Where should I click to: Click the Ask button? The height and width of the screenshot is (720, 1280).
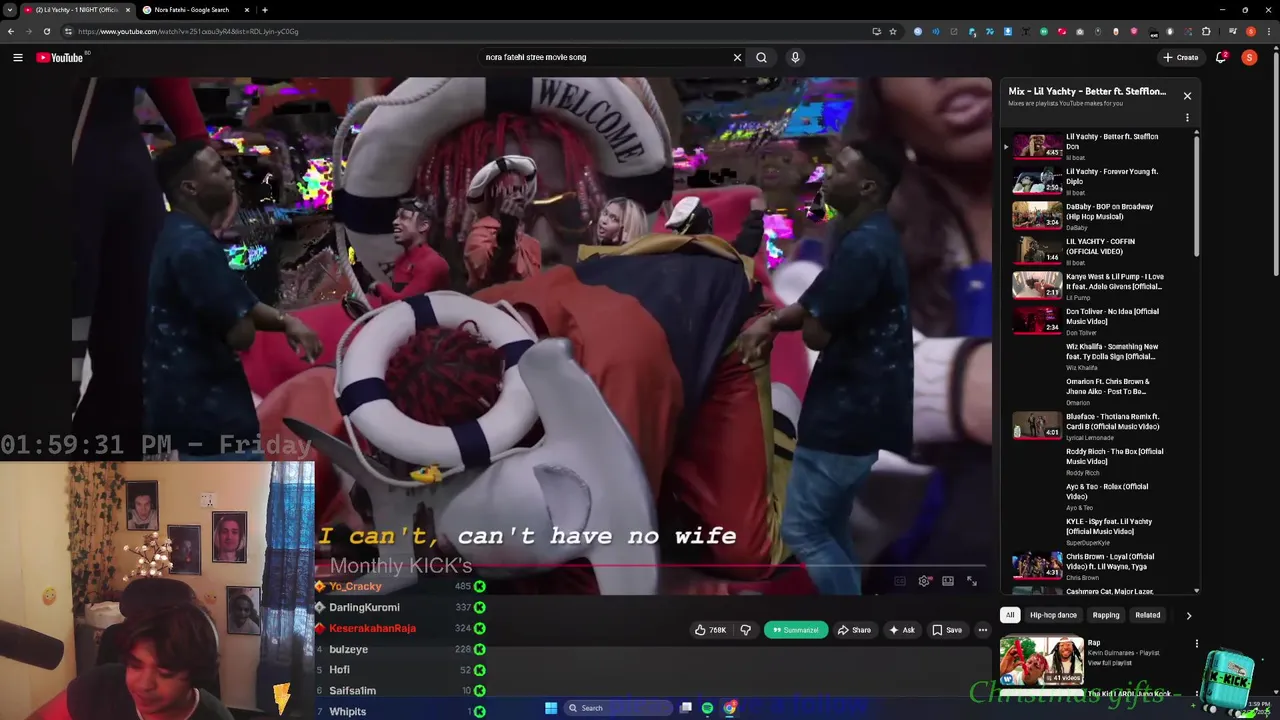[901, 630]
